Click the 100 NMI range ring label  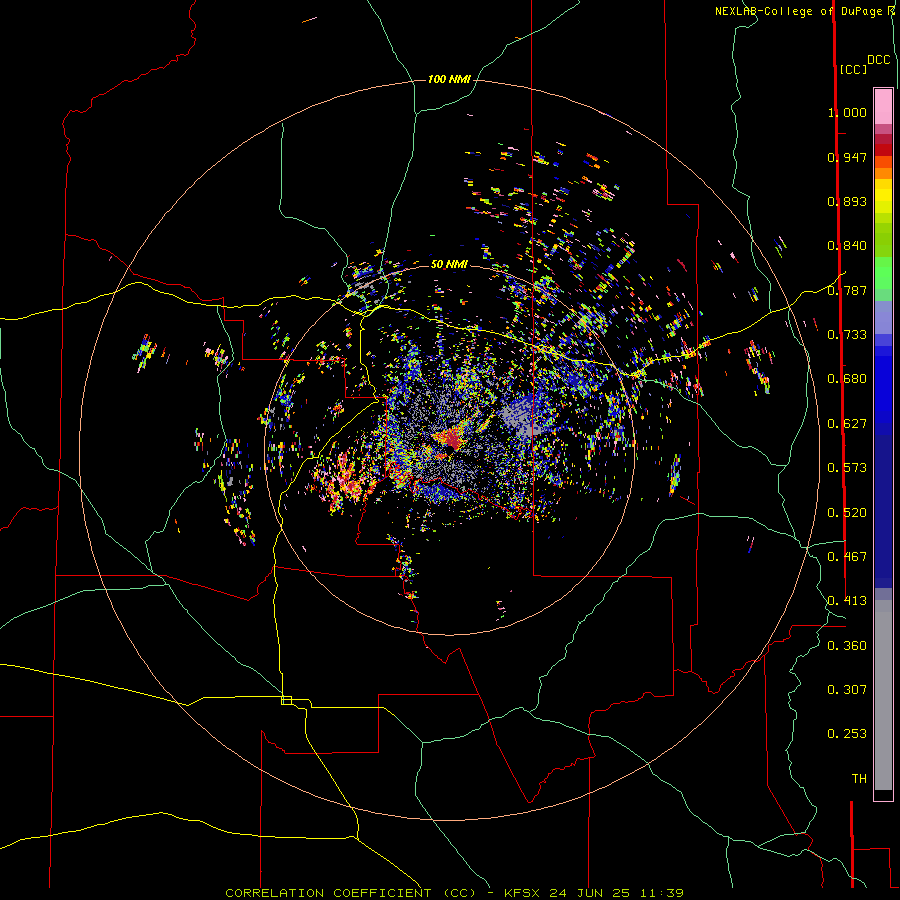pyautogui.click(x=449, y=79)
